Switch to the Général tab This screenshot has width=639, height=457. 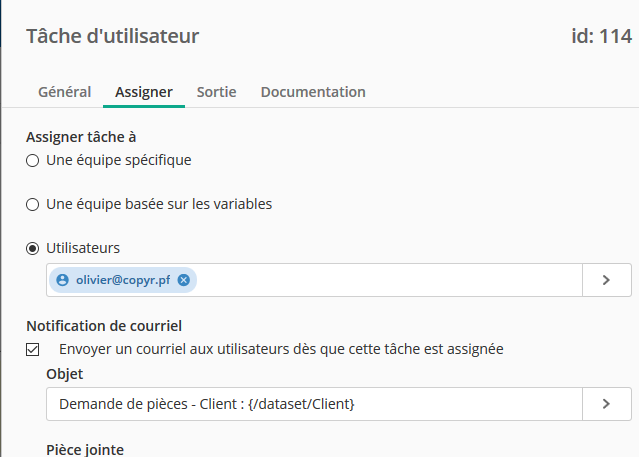tap(64, 92)
